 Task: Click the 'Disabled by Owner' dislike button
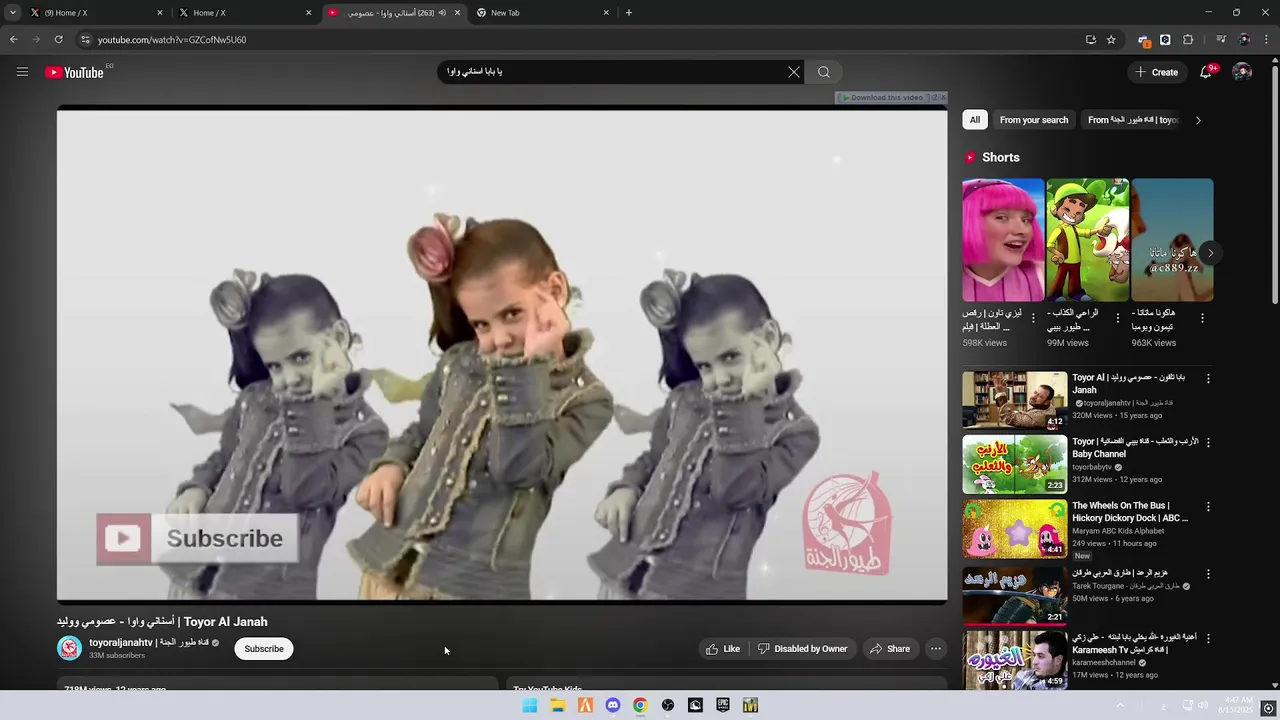[x=803, y=649]
